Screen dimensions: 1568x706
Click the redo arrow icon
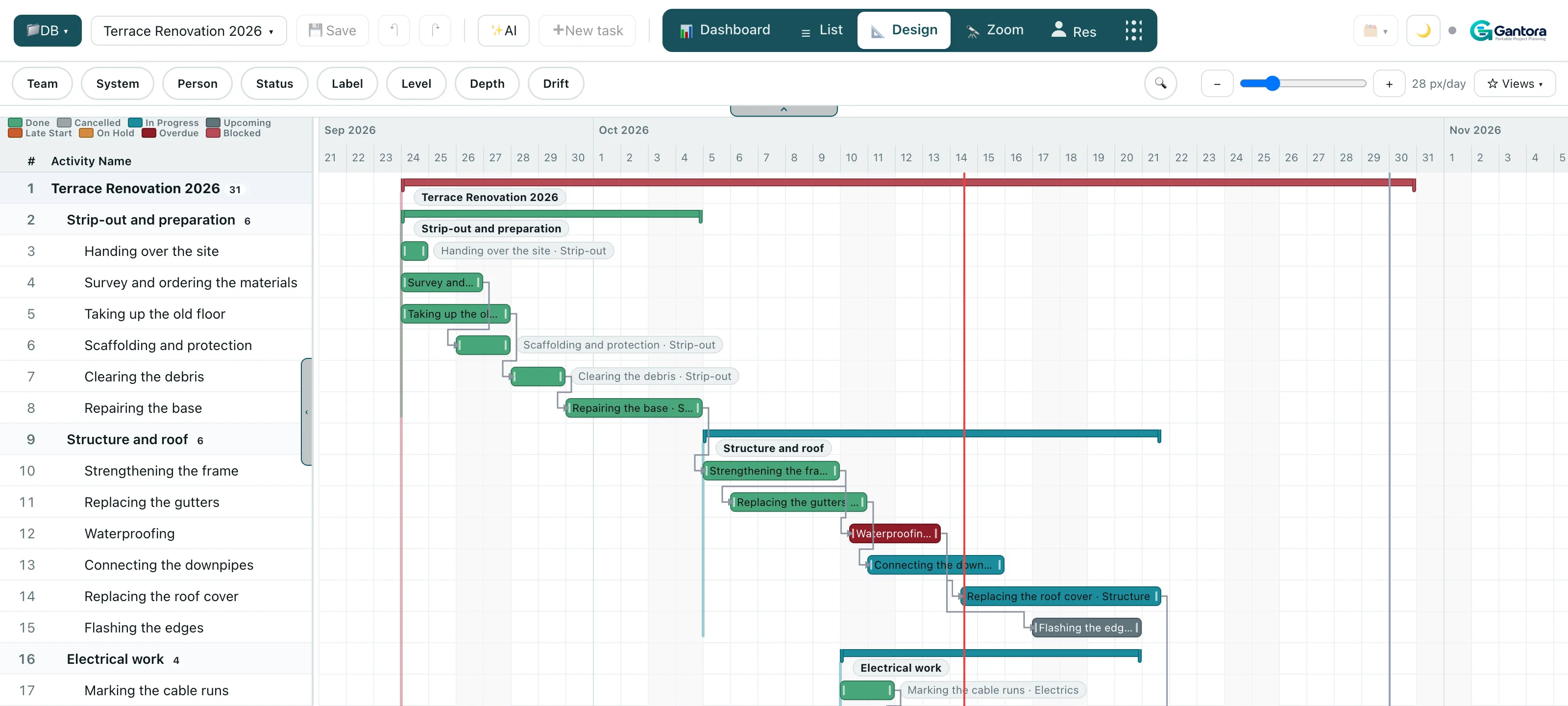(x=435, y=30)
